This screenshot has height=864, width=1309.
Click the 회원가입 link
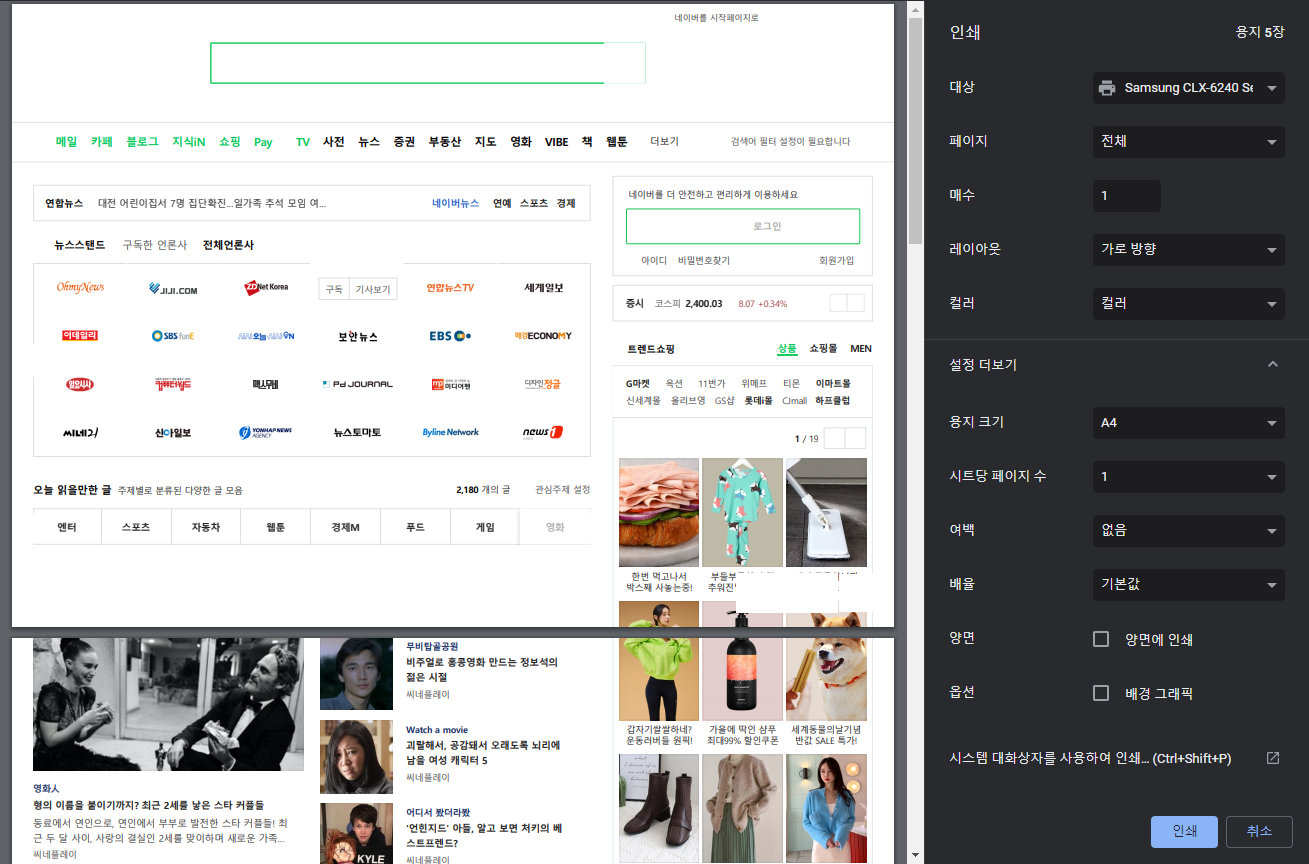tap(836, 260)
